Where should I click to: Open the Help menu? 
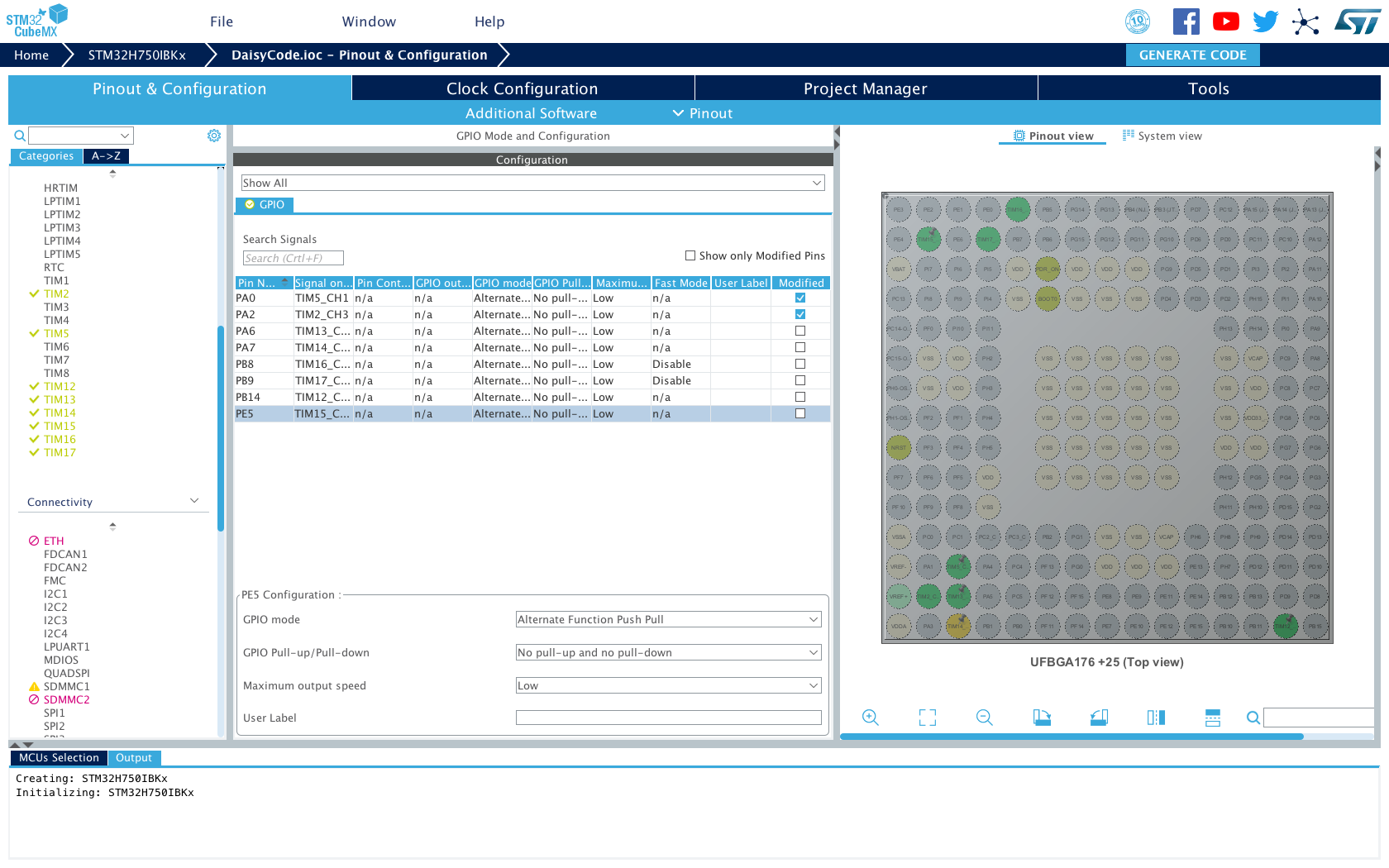tap(489, 21)
